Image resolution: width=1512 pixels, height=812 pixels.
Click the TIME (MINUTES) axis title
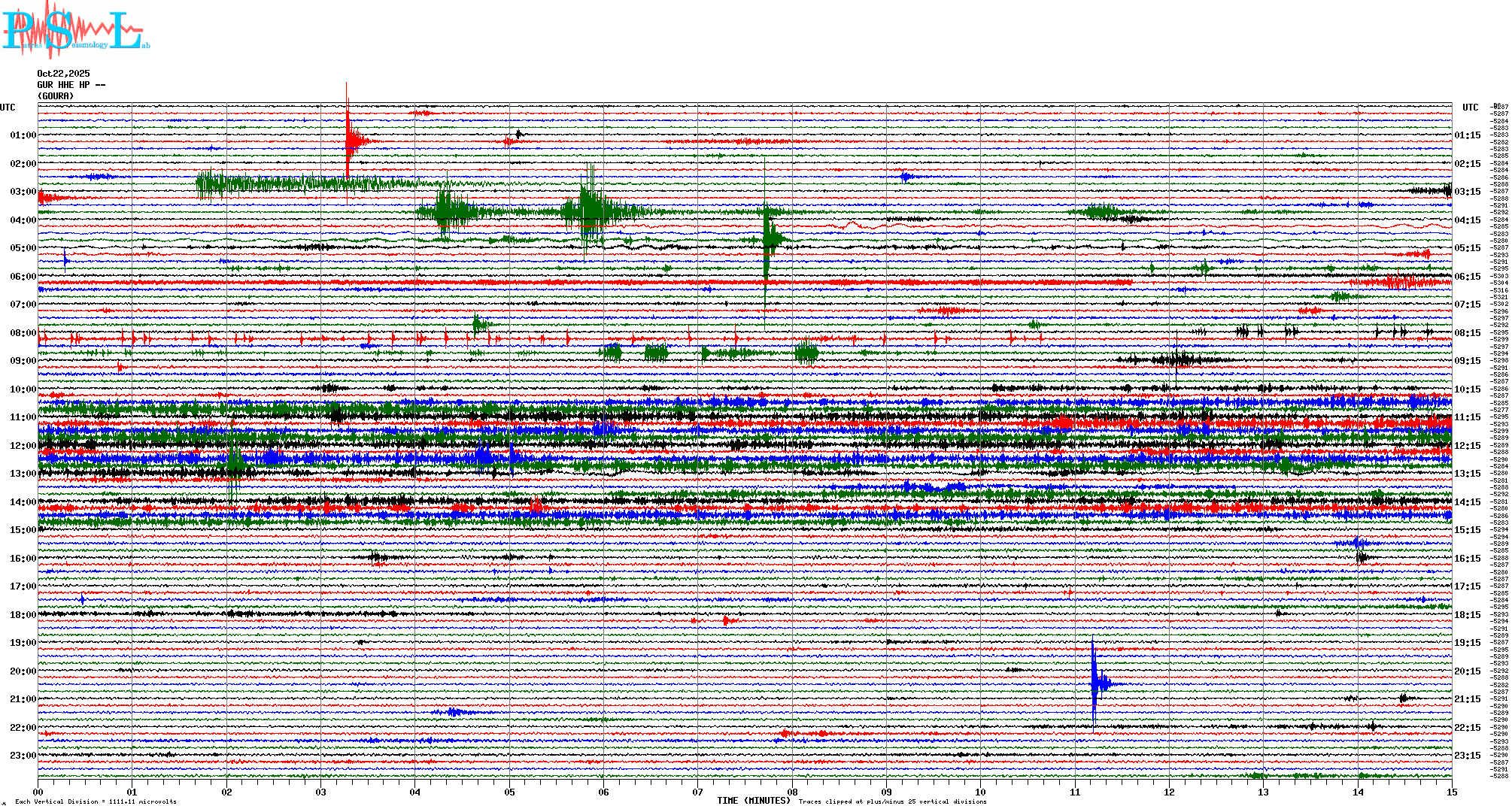[x=753, y=801]
